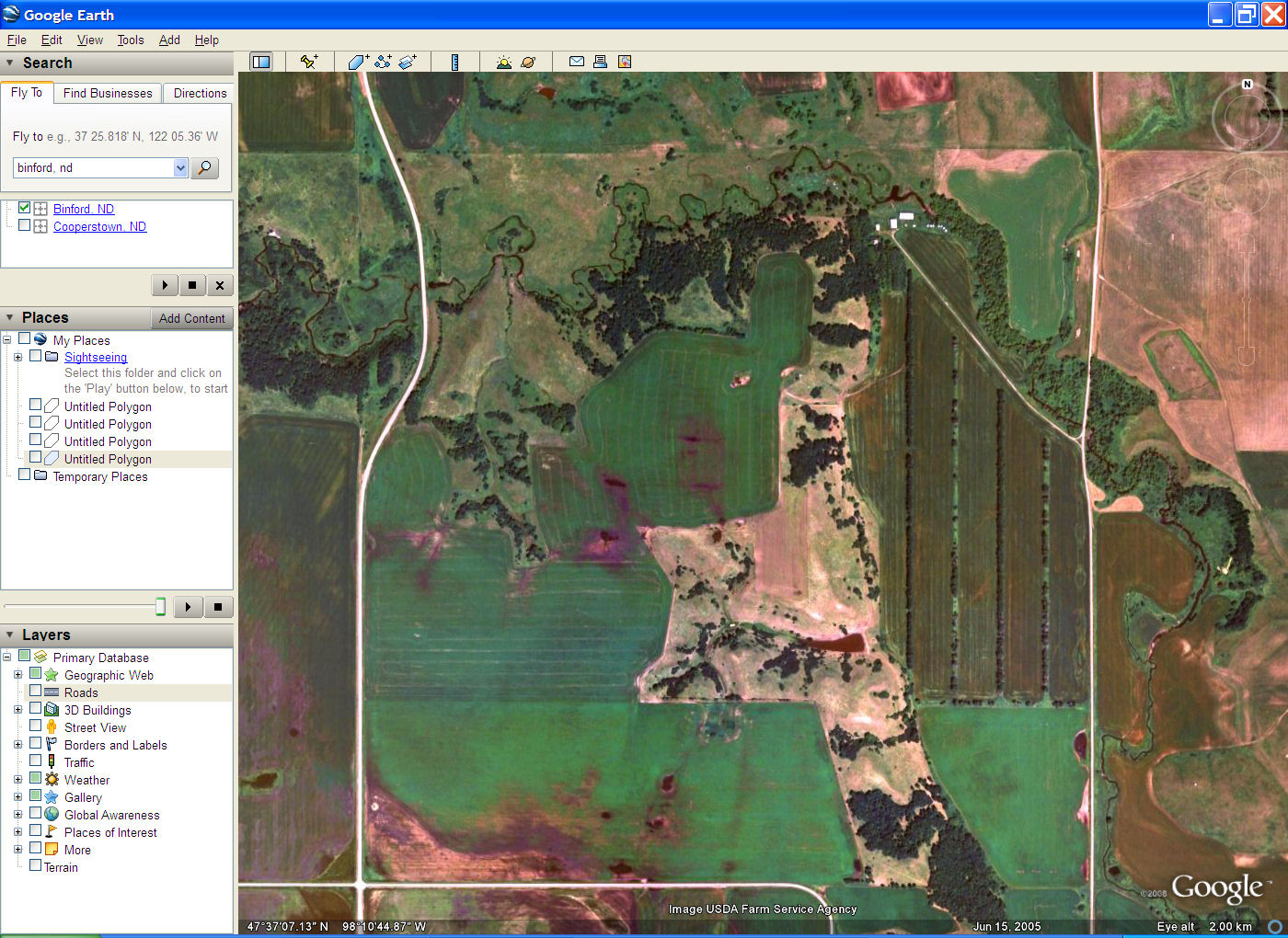Open the Add menu
1288x938 pixels.
tap(169, 40)
